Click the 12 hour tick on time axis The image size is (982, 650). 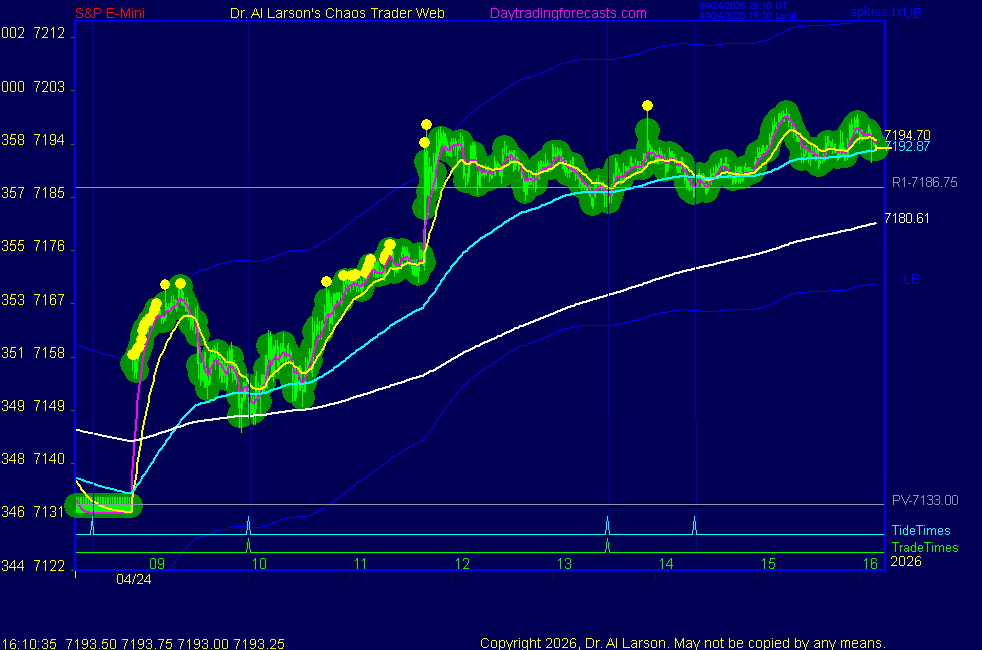tap(462, 564)
